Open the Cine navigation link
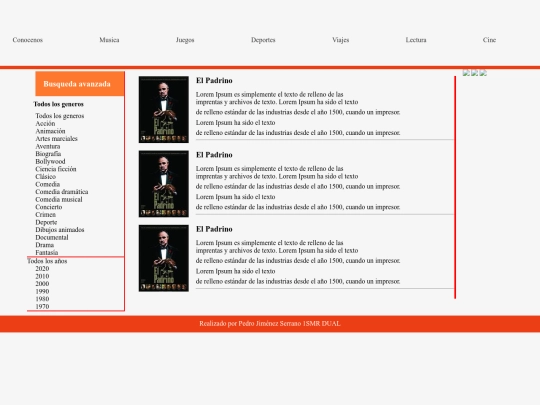Viewport: 540px width, 405px height. click(x=489, y=40)
